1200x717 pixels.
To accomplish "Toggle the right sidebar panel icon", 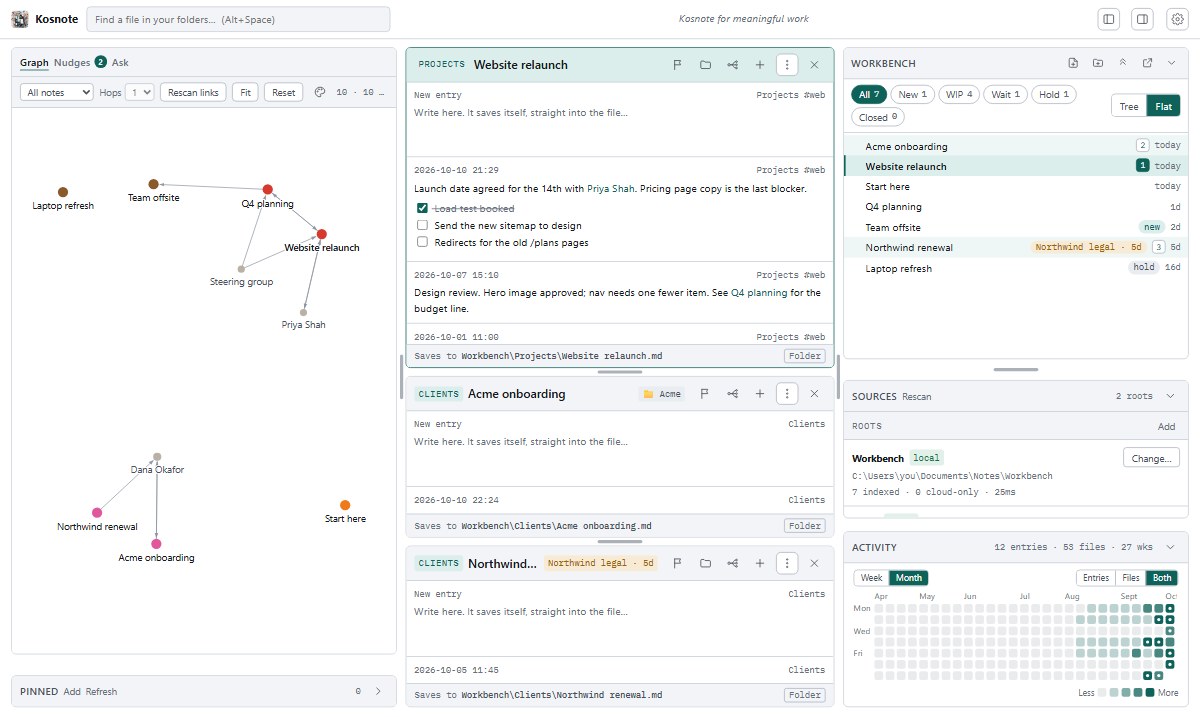I will tap(1142, 19).
